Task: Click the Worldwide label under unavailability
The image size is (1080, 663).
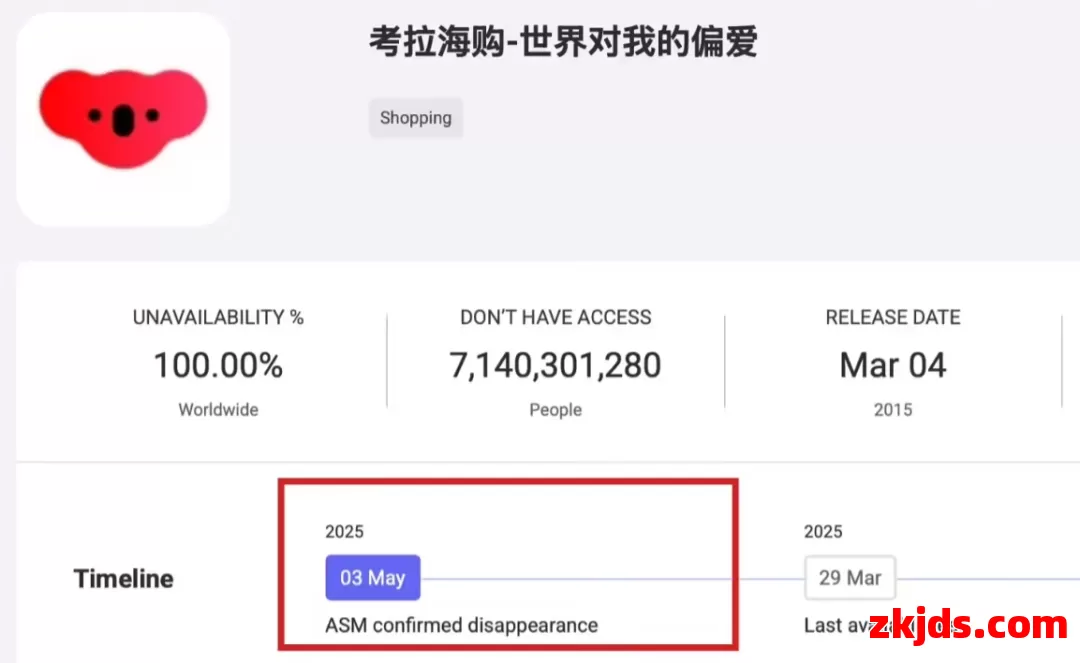Action: (x=218, y=410)
